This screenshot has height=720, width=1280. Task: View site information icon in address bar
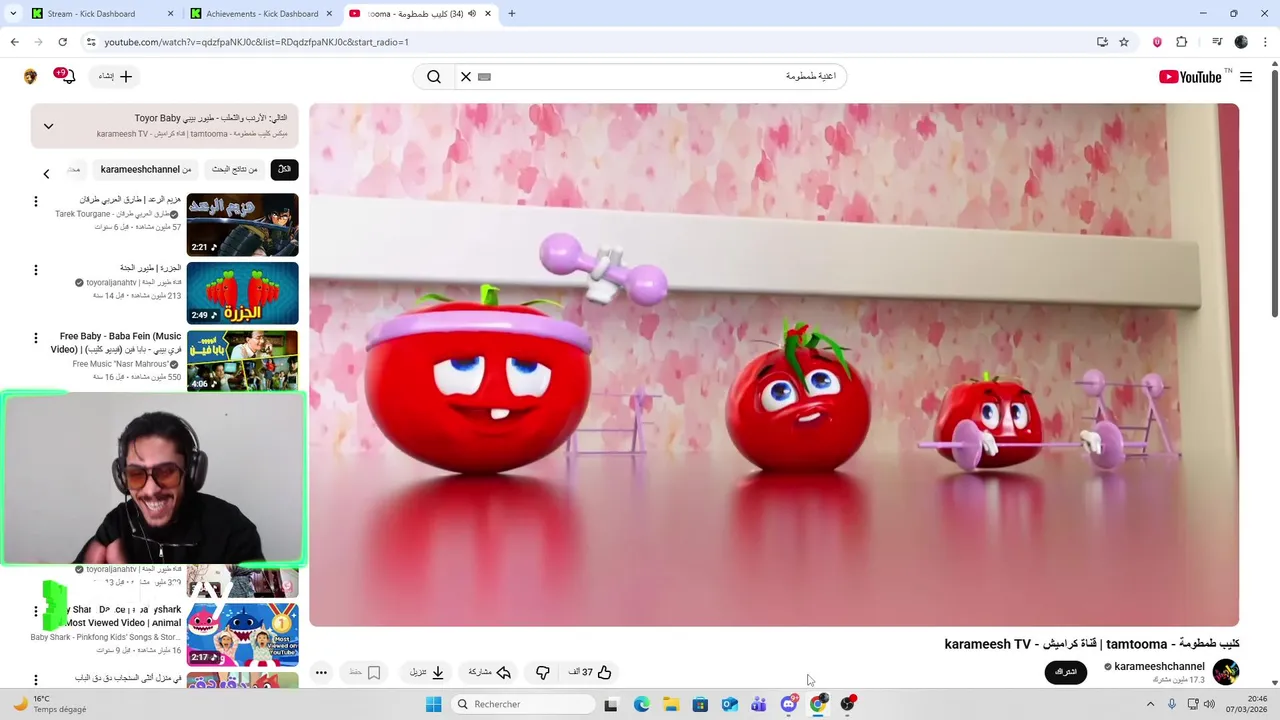point(90,42)
